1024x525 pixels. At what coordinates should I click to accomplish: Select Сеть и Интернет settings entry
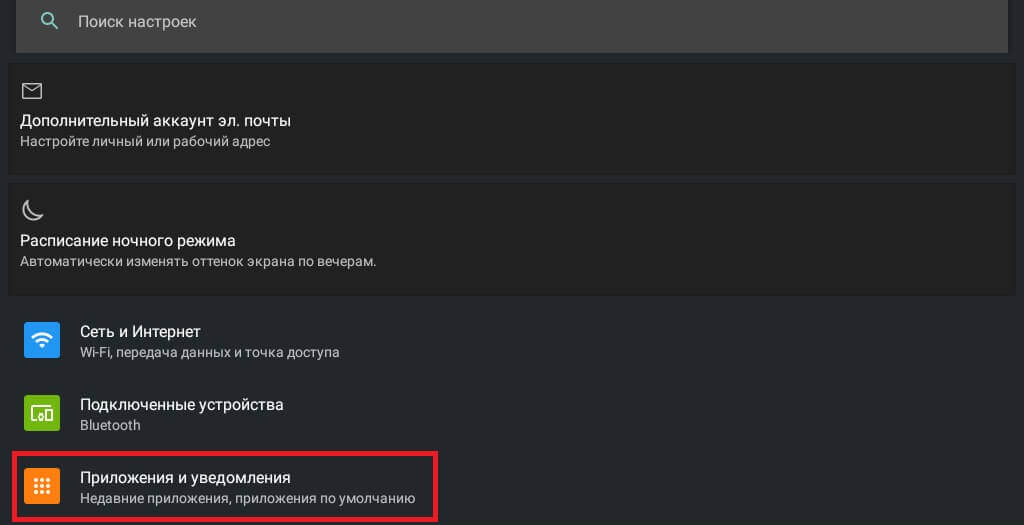(x=512, y=340)
